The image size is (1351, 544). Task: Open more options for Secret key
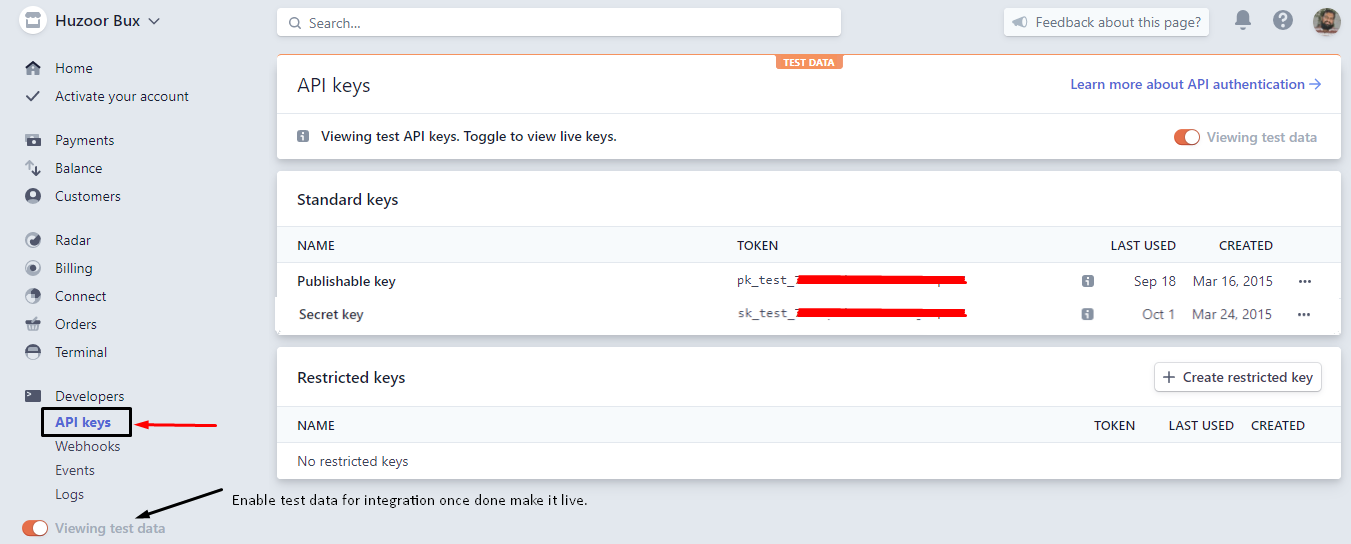pos(1304,314)
